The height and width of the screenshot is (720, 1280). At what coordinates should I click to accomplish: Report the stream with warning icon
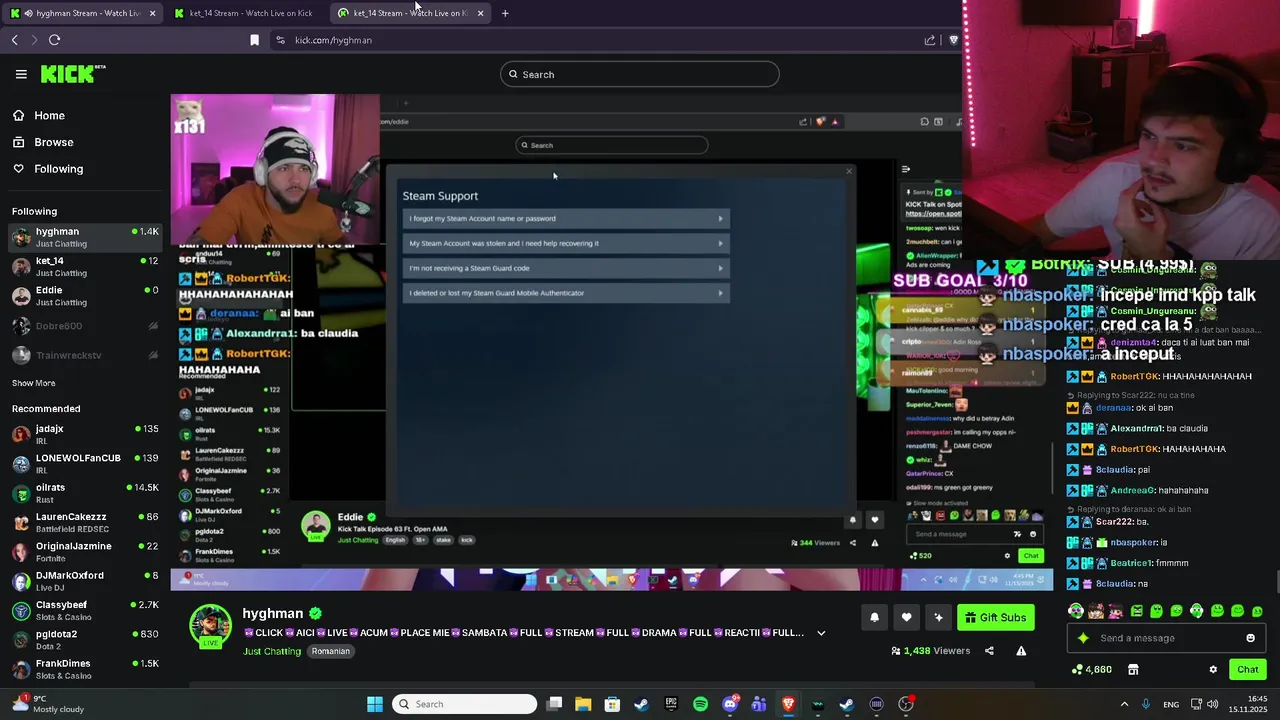point(1021,651)
